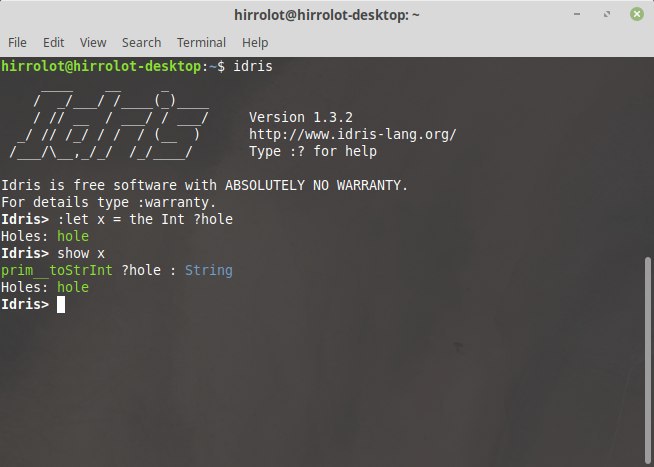Click the http://www.idris-lang.org/ URL text
654x467 pixels.
pos(352,134)
